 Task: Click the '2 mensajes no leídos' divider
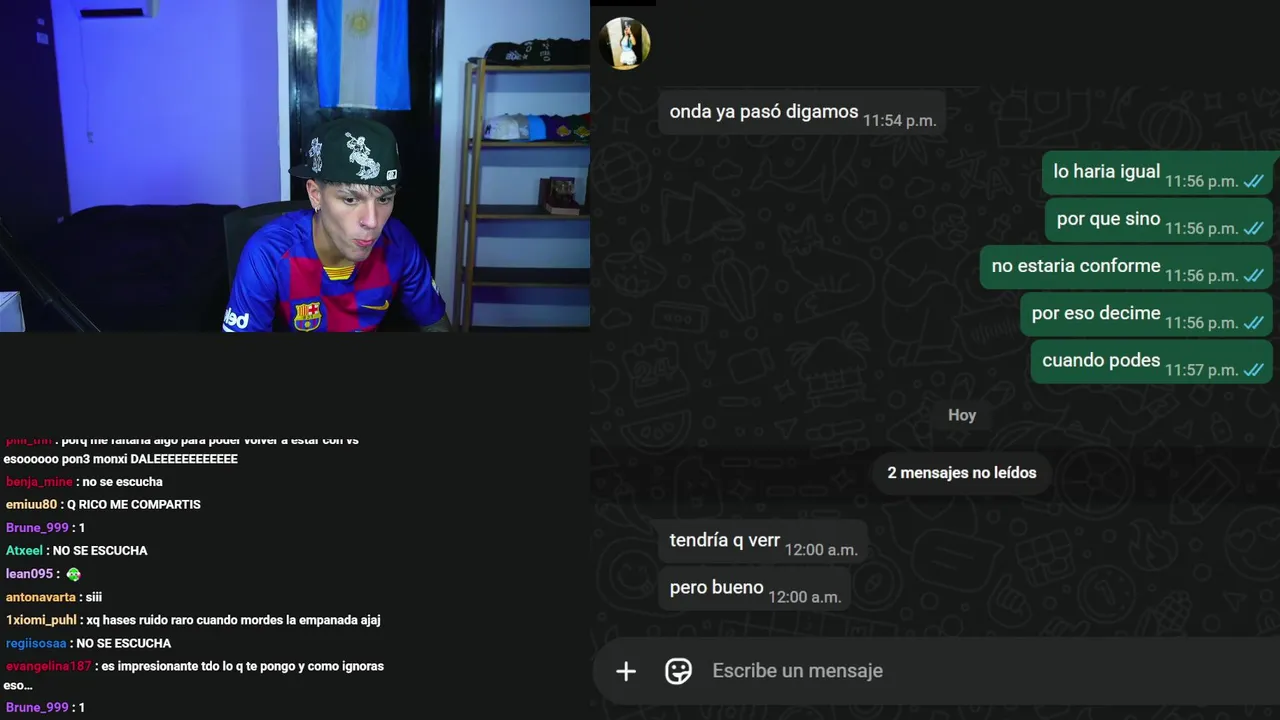click(x=962, y=473)
